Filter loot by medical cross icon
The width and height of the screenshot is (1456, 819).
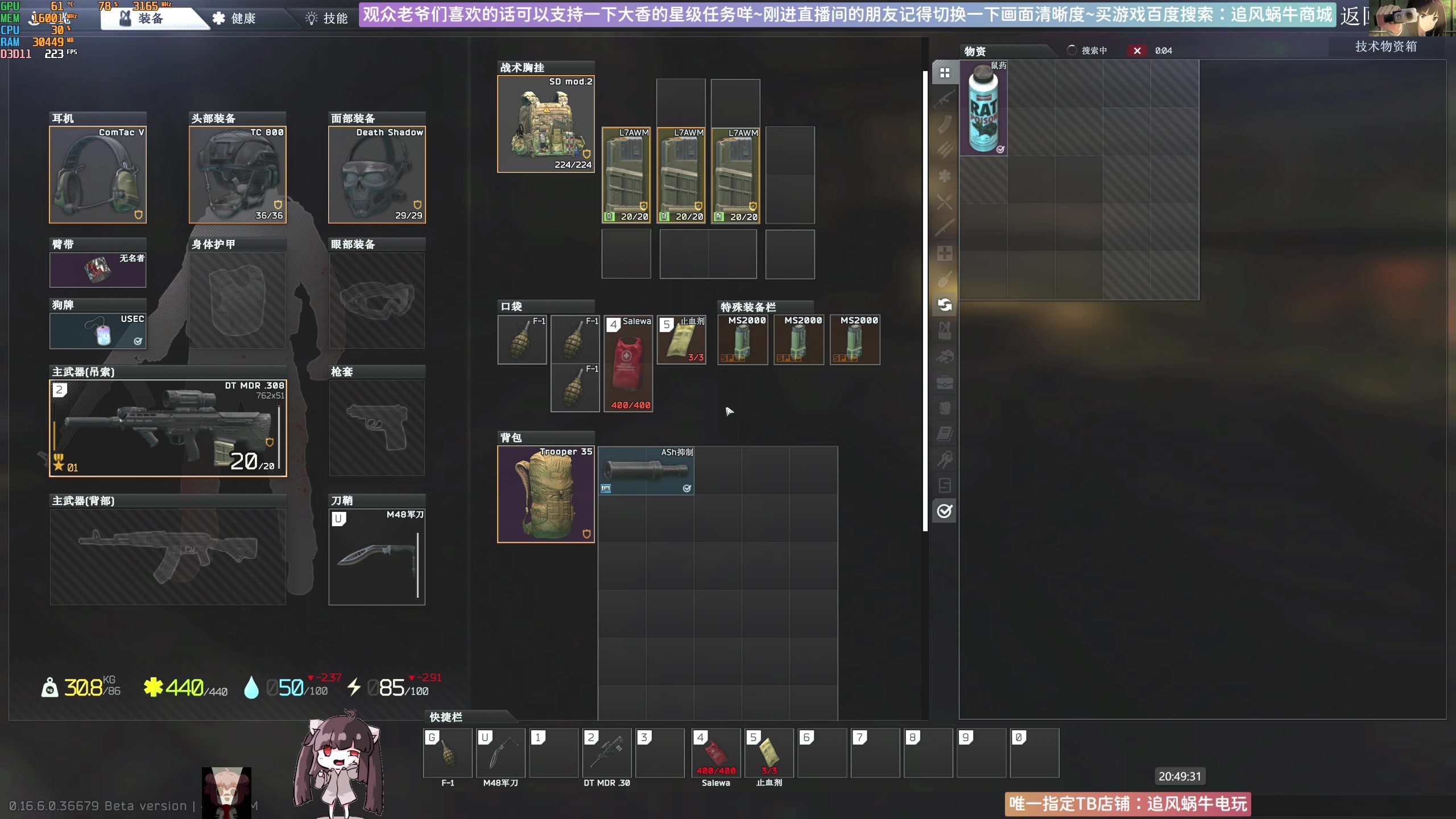(x=945, y=253)
